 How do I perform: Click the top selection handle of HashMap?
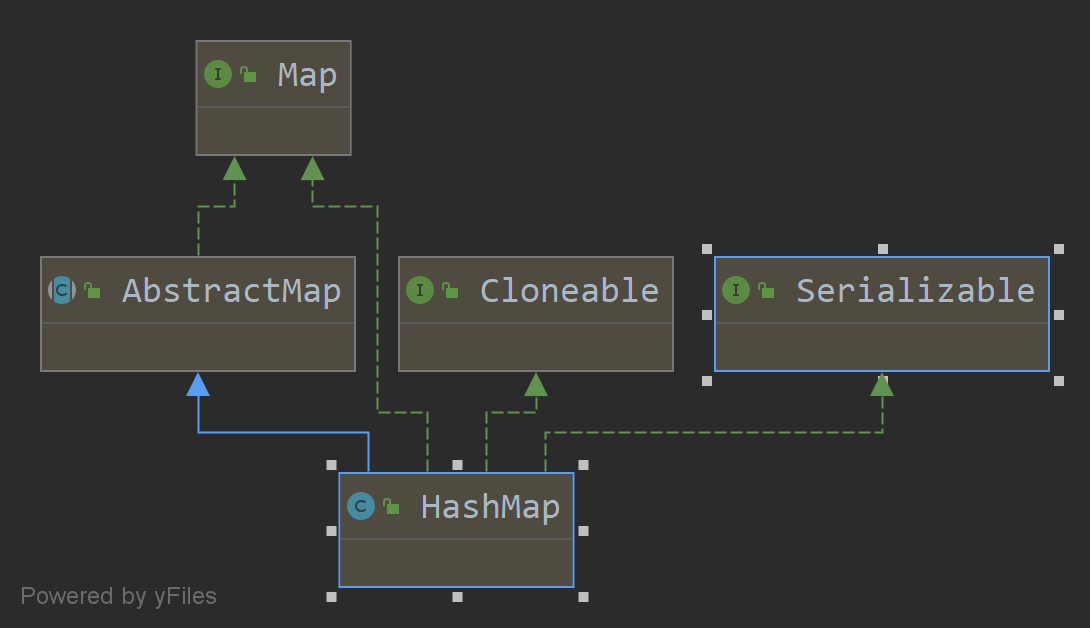point(457,463)
